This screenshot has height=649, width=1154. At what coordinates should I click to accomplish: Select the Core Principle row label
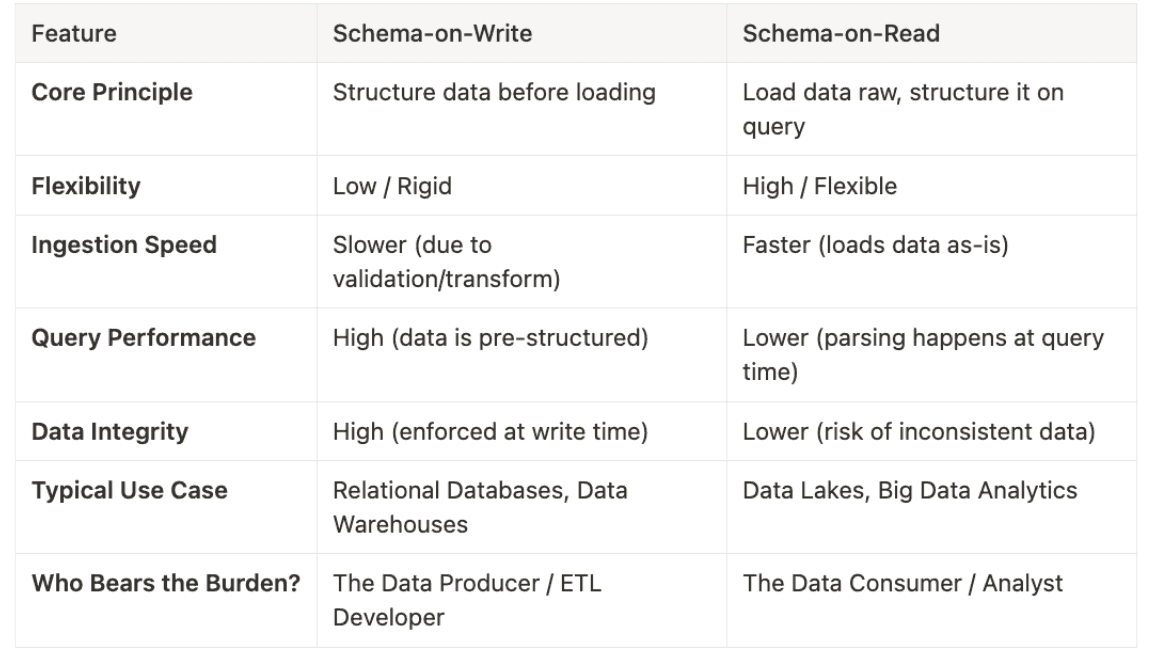pyautogui.click(x=112, y=93)
